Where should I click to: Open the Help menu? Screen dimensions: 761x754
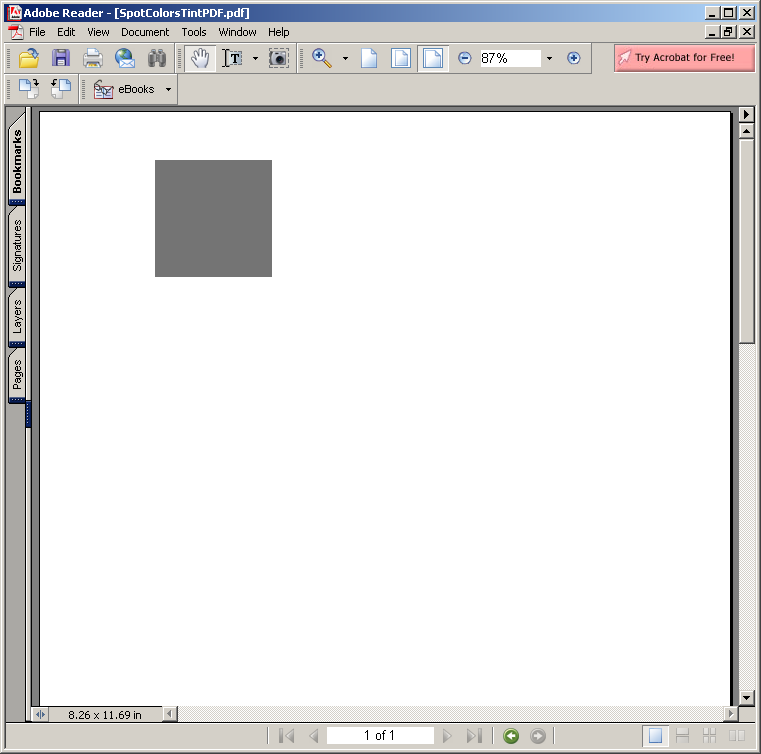coord(279,32)
